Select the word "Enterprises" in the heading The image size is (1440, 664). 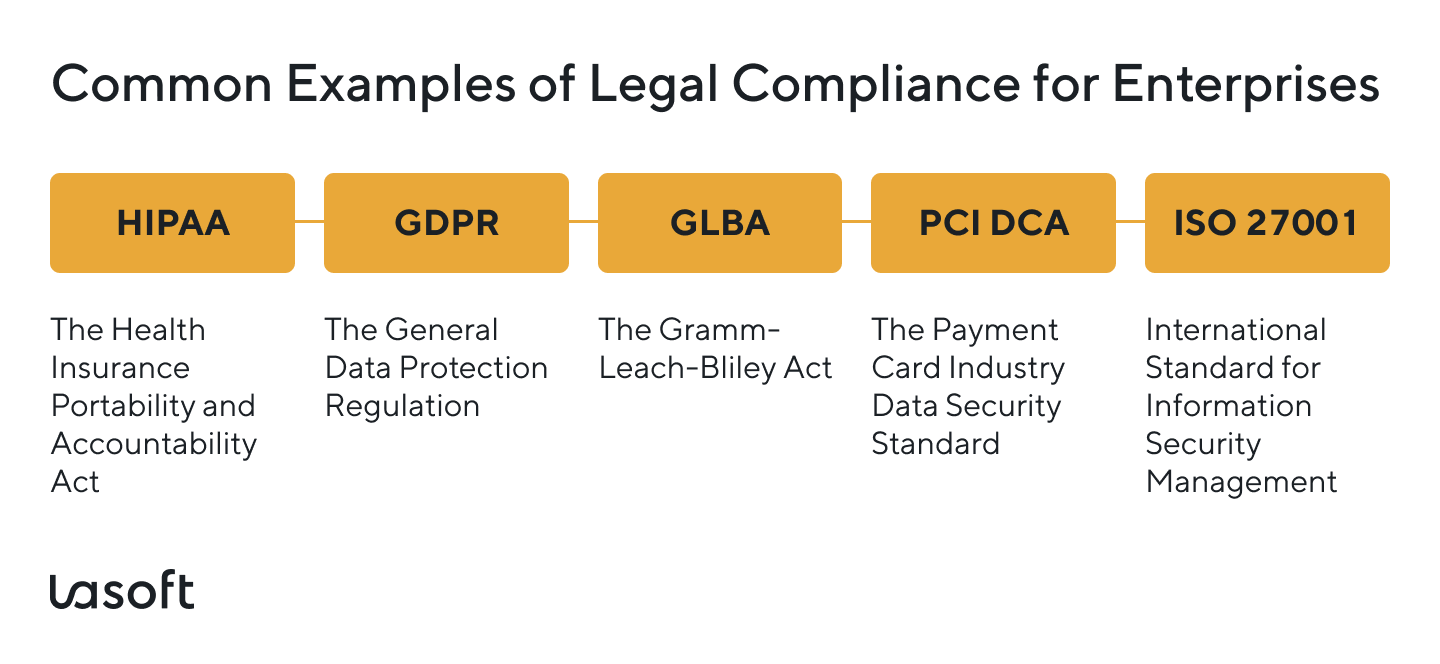click(x=1245, y=86)
